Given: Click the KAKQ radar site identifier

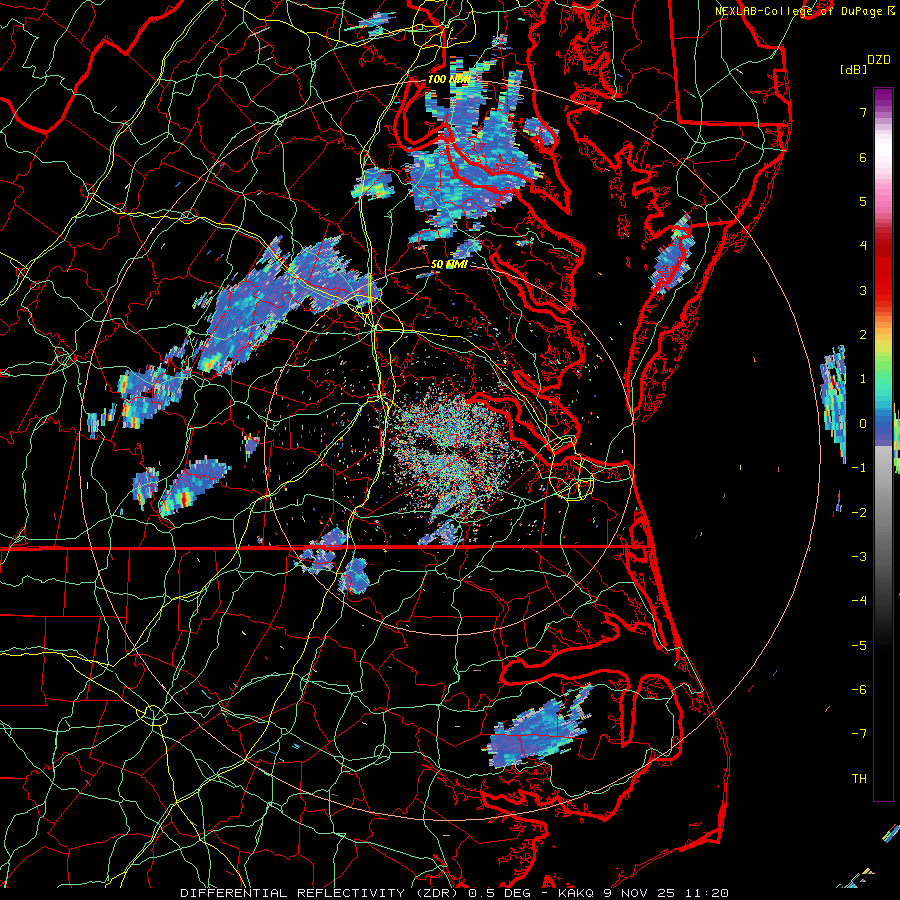Looking at the screenshot, I should click(576, 893).
